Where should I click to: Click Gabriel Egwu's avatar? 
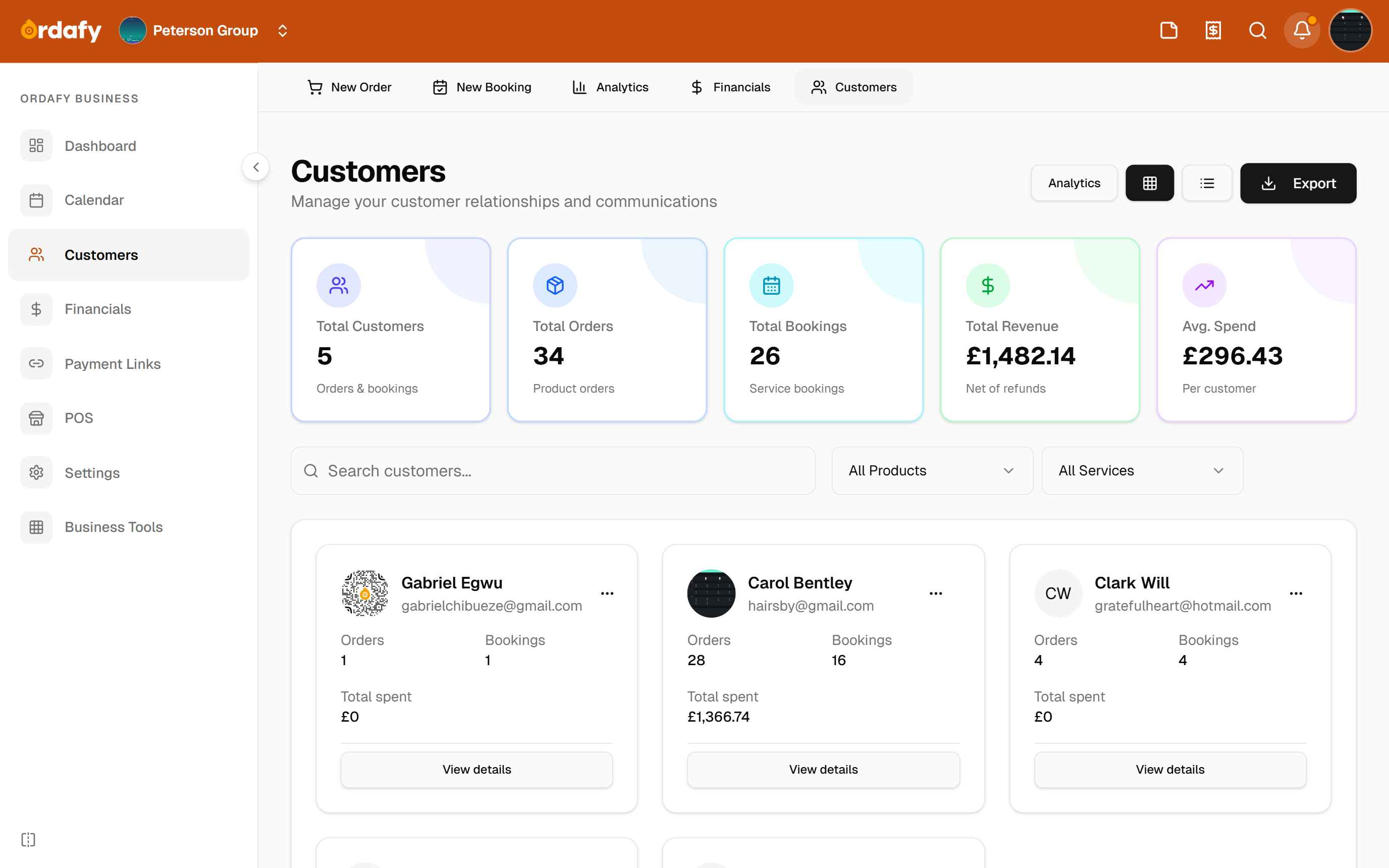[x=364, y=593]
